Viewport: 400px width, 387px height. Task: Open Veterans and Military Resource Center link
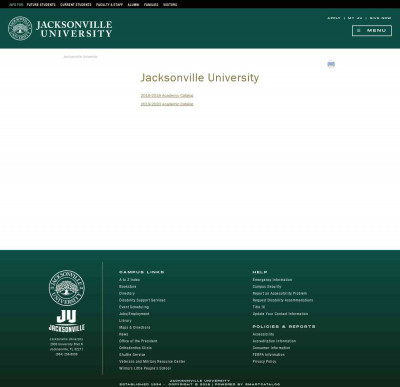pos(152,361)
